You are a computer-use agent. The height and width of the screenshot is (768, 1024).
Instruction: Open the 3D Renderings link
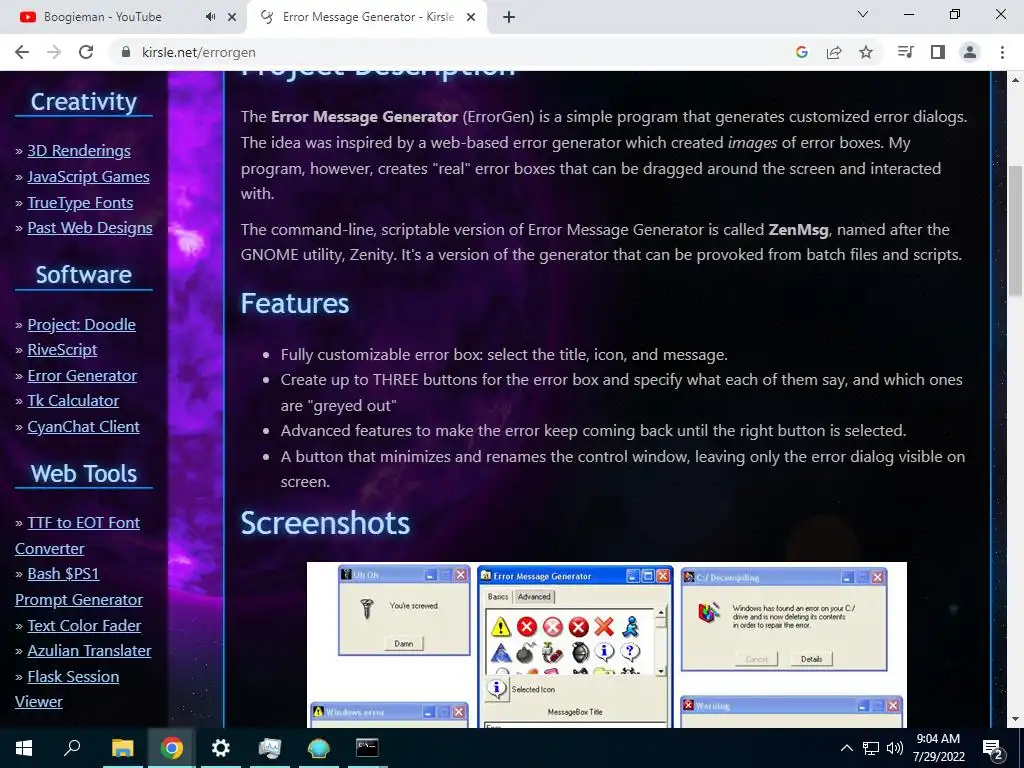coord(79,151)
